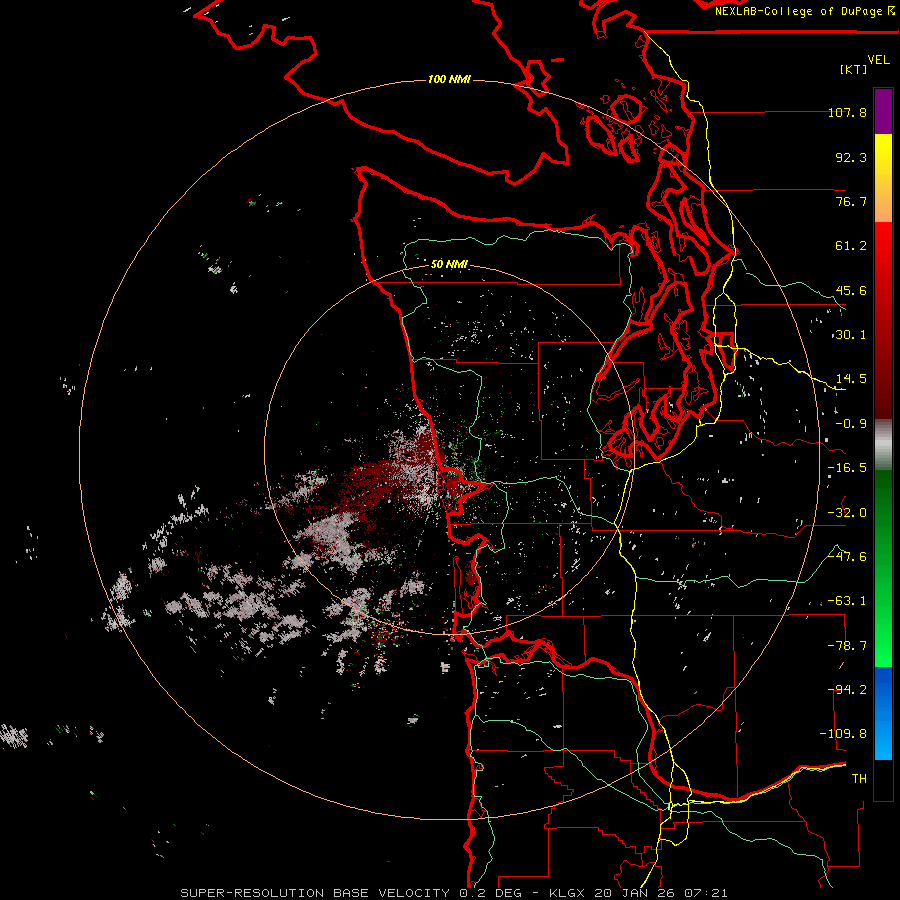The height and width of the screenshot is (900, 900).
Task: Click the purple segment of velocity color bar
Action: [x=883, y=111]
